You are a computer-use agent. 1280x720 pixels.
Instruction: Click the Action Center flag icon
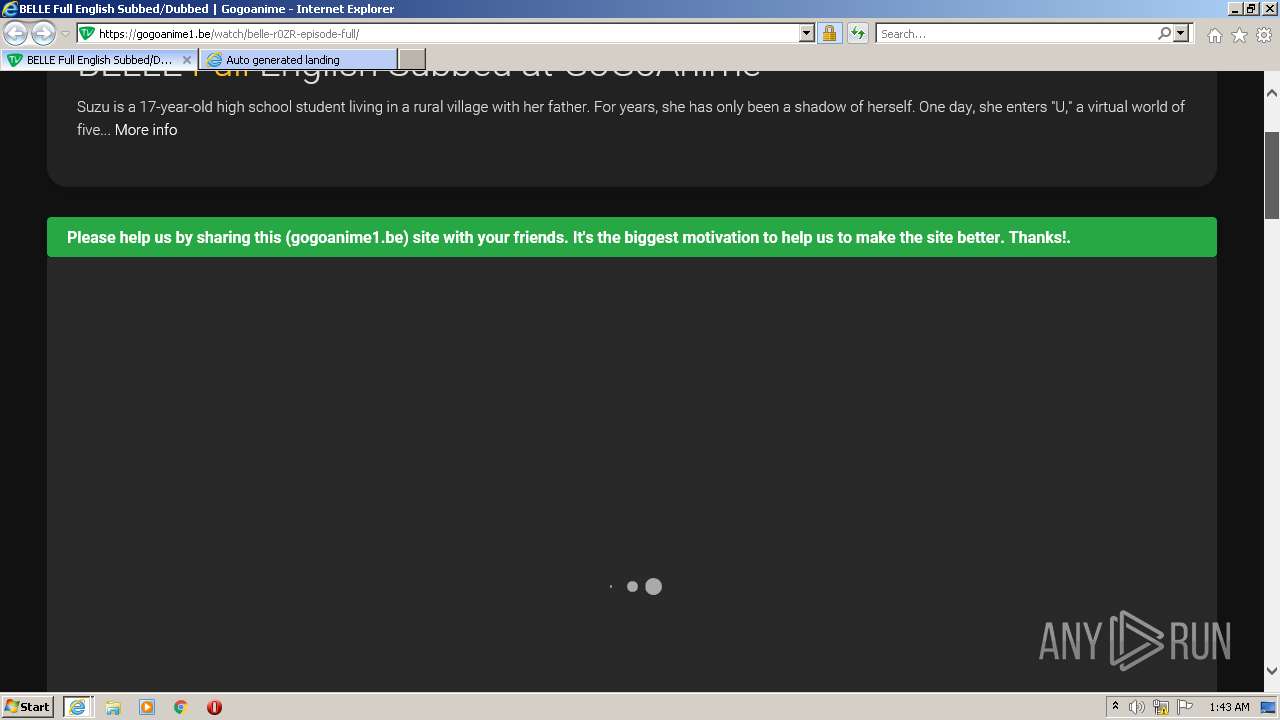pyautogui.click(x=1185, y=707)
